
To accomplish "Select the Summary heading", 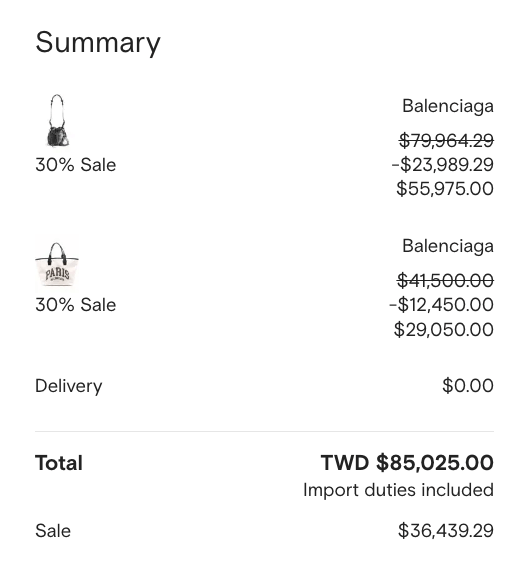I will (x=98, y=43).
